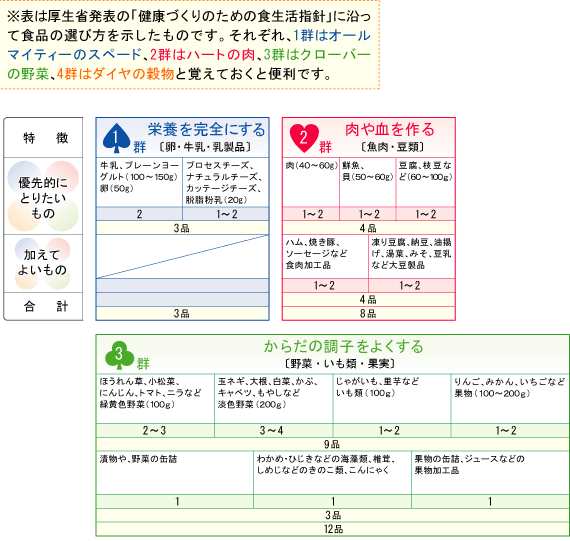570x541 pixels.
Task: Click the heading 'からだの調子をよくする'
Action: (x=344, y=346)
